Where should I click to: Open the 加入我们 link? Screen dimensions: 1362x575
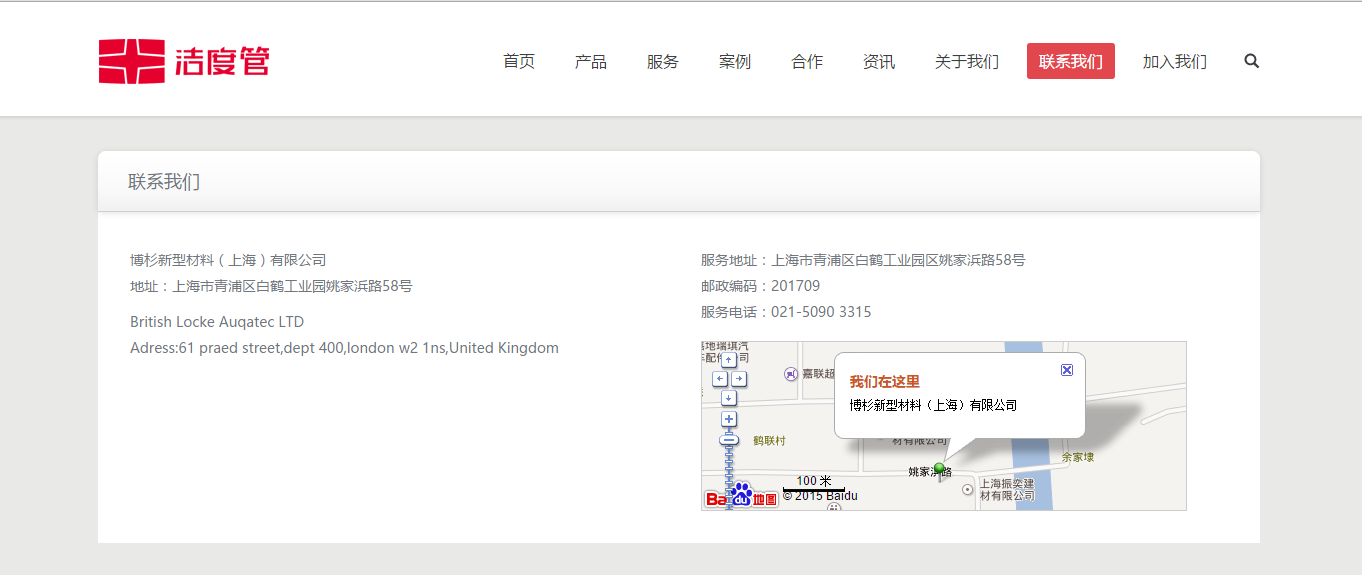click(x=1175, y=62)
